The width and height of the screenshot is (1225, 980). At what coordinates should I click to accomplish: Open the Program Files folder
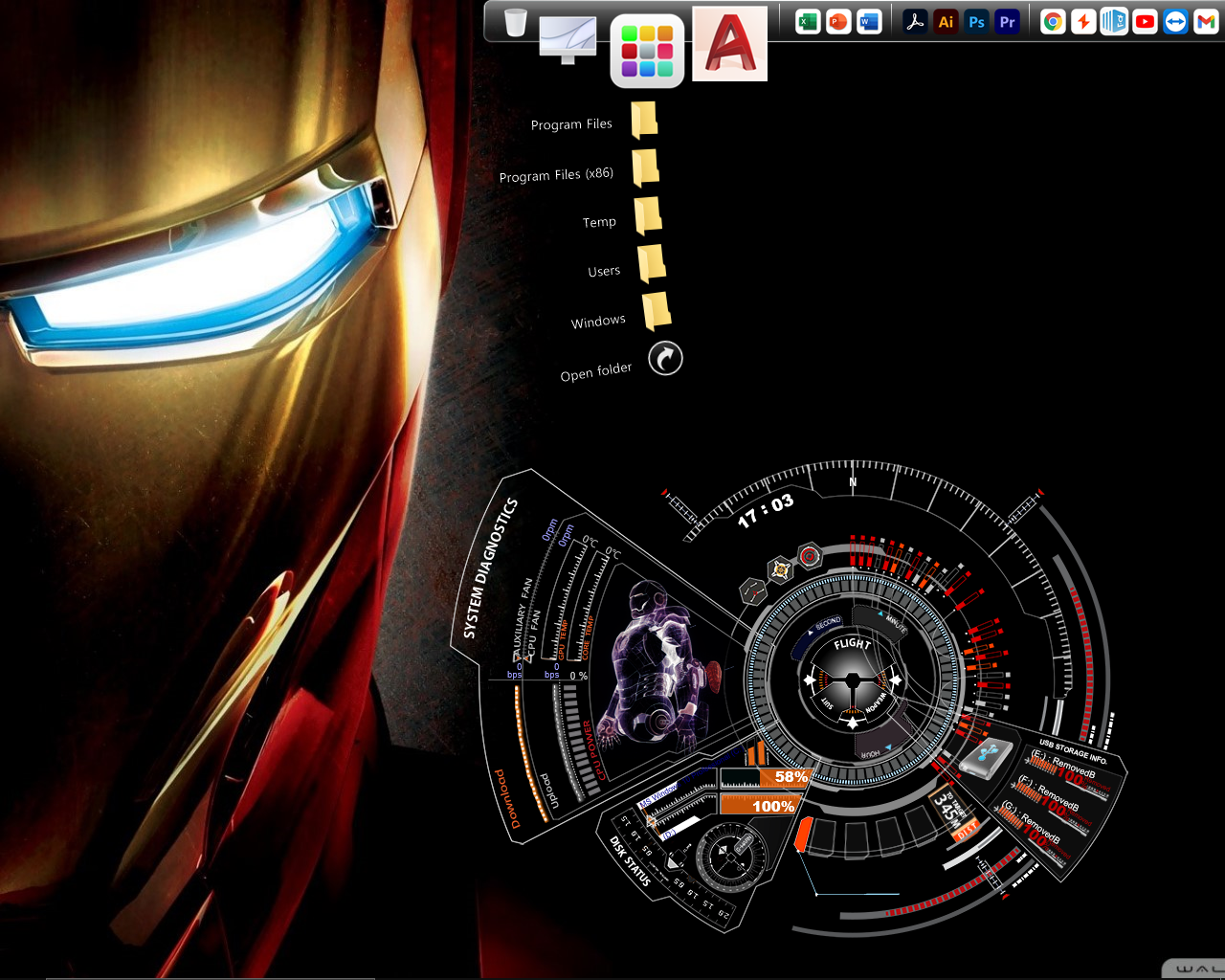[643, 120]
